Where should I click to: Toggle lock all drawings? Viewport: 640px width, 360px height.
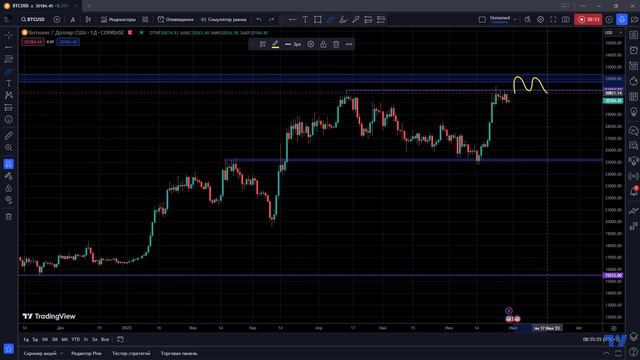9,188
